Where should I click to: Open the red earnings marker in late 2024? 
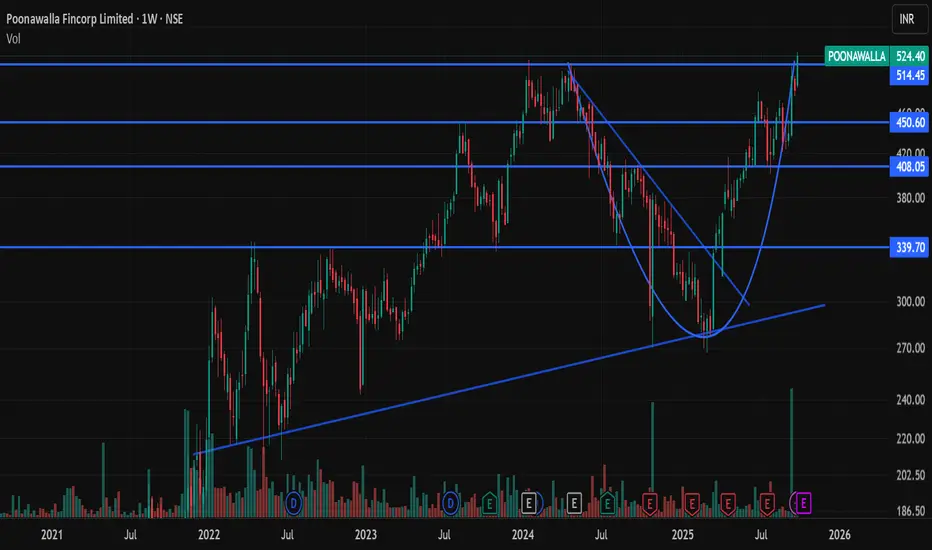tap(650, 504)
